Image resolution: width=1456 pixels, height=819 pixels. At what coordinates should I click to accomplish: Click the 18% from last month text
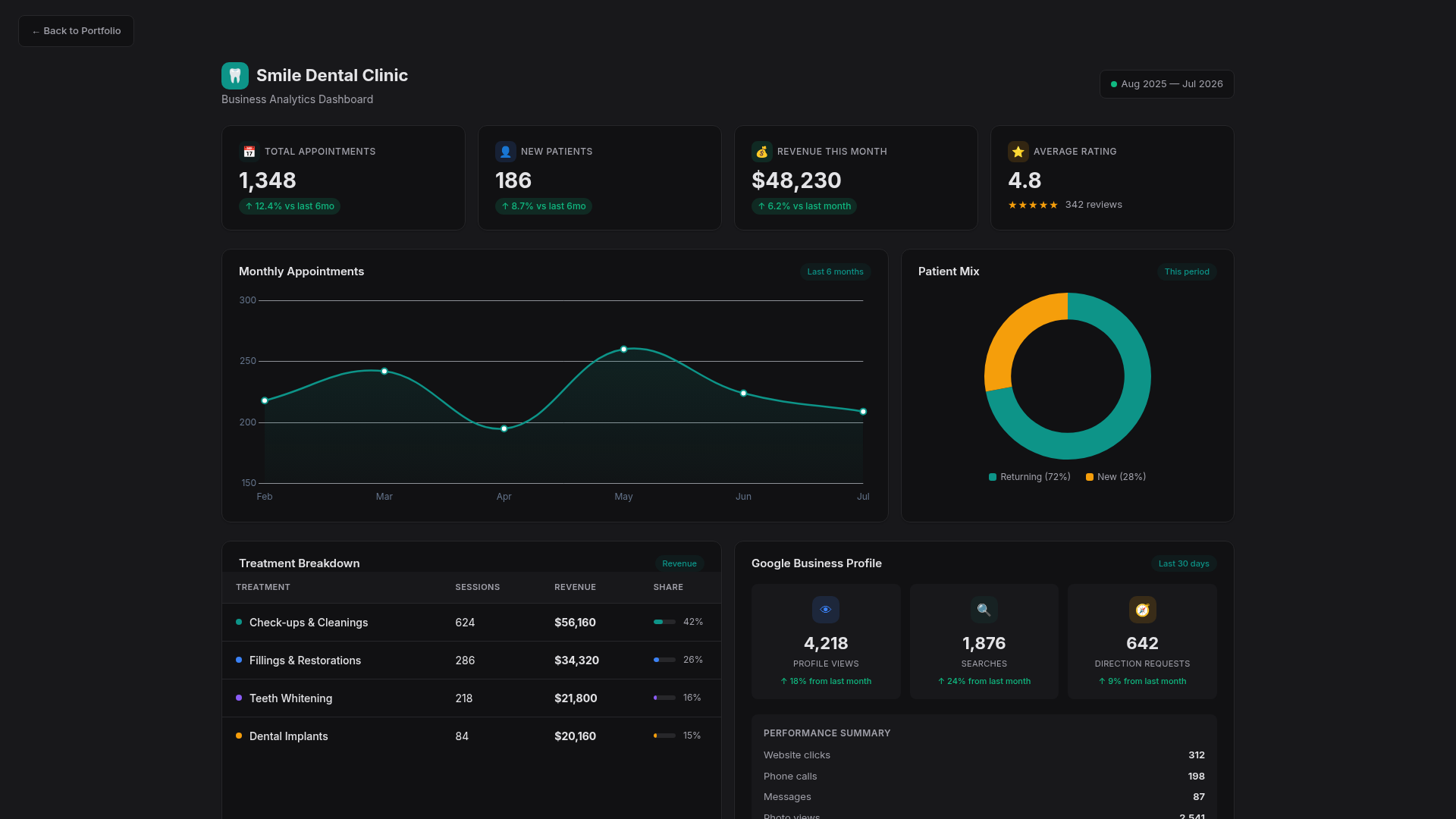[x=826, y=682]
